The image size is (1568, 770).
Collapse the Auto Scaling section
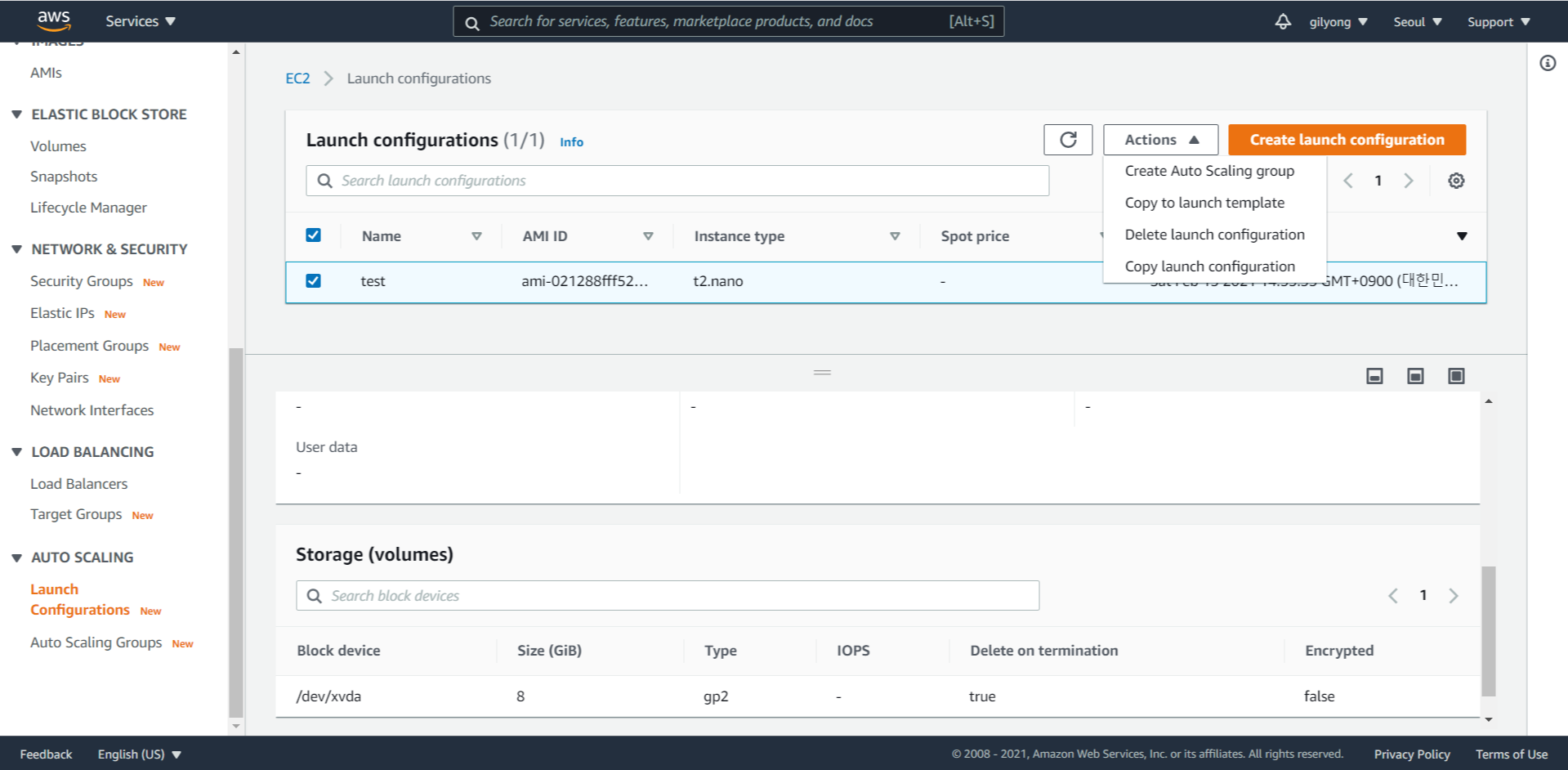16,557
